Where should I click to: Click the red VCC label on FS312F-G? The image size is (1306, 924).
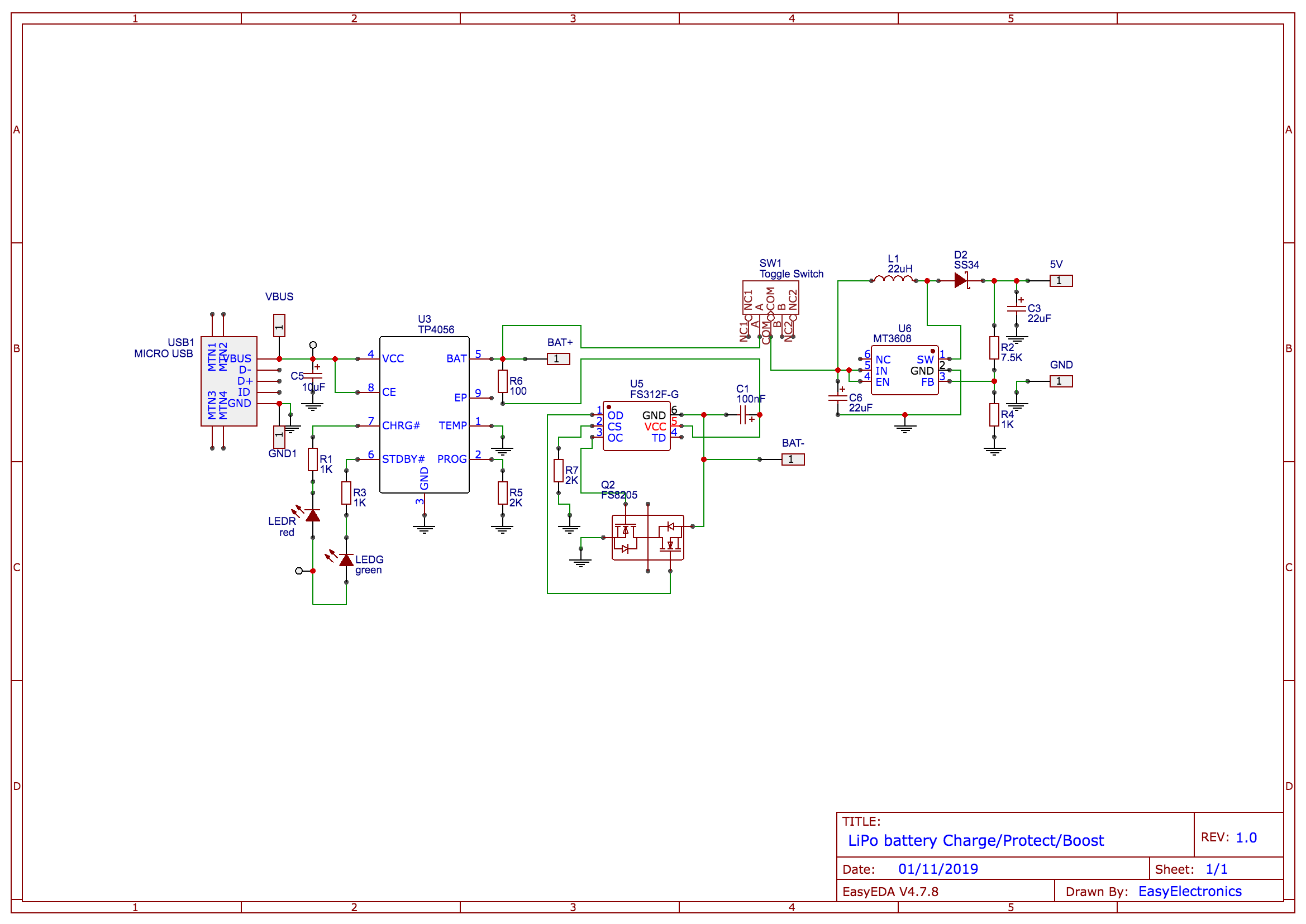click(x=655, y=427)
